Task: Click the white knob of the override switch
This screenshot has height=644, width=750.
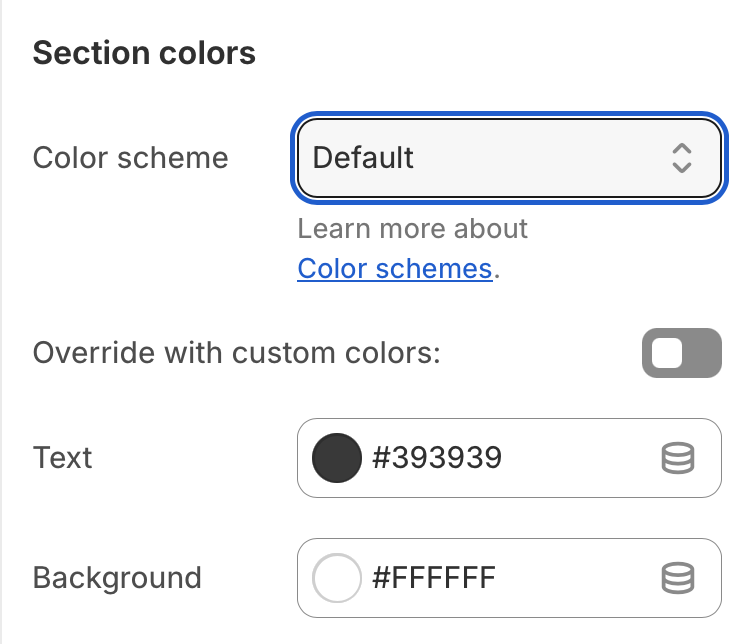Action: pyautogui.click(x=667, y=353)
